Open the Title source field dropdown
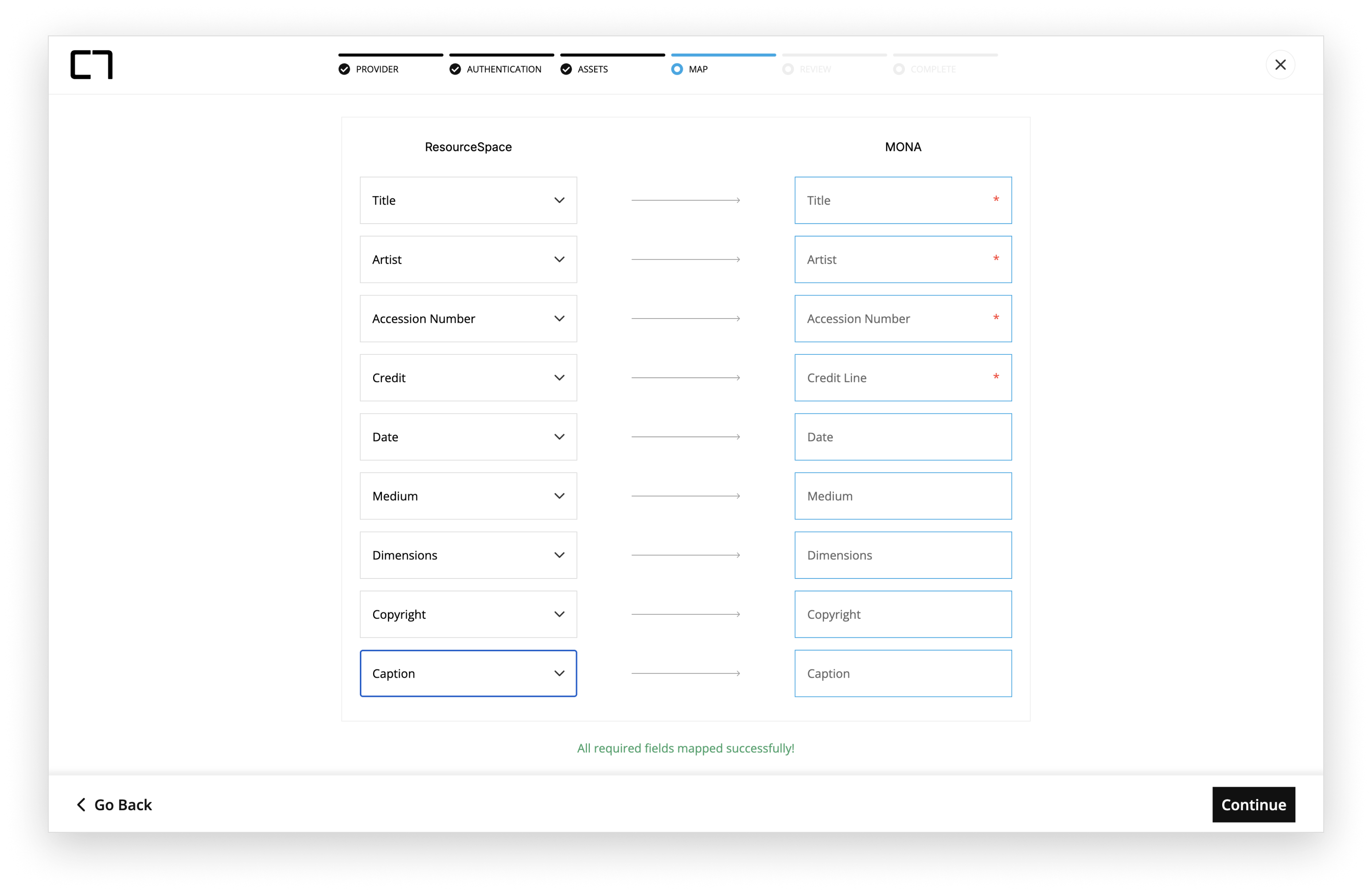The height and width of the screenshot is (893, 1372). click(468, 201)
